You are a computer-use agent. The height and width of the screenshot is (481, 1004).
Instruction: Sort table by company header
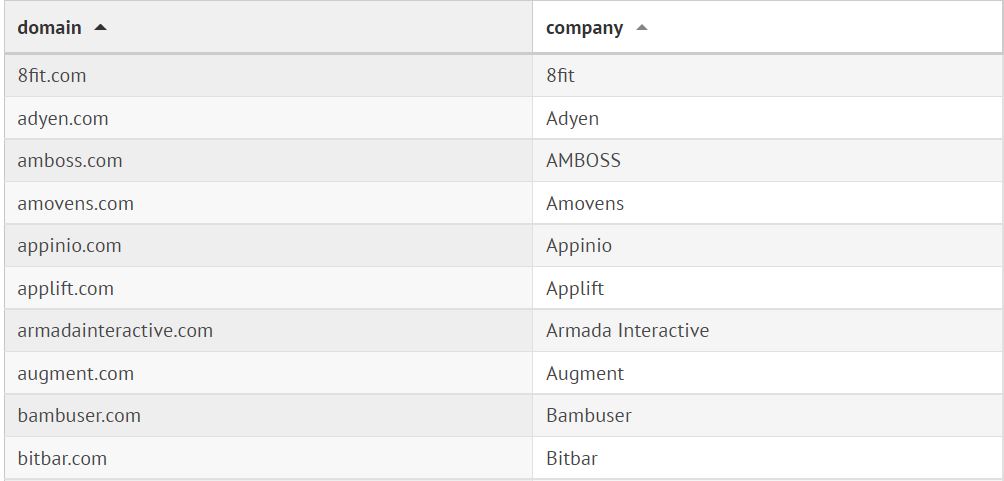[584, 28]
